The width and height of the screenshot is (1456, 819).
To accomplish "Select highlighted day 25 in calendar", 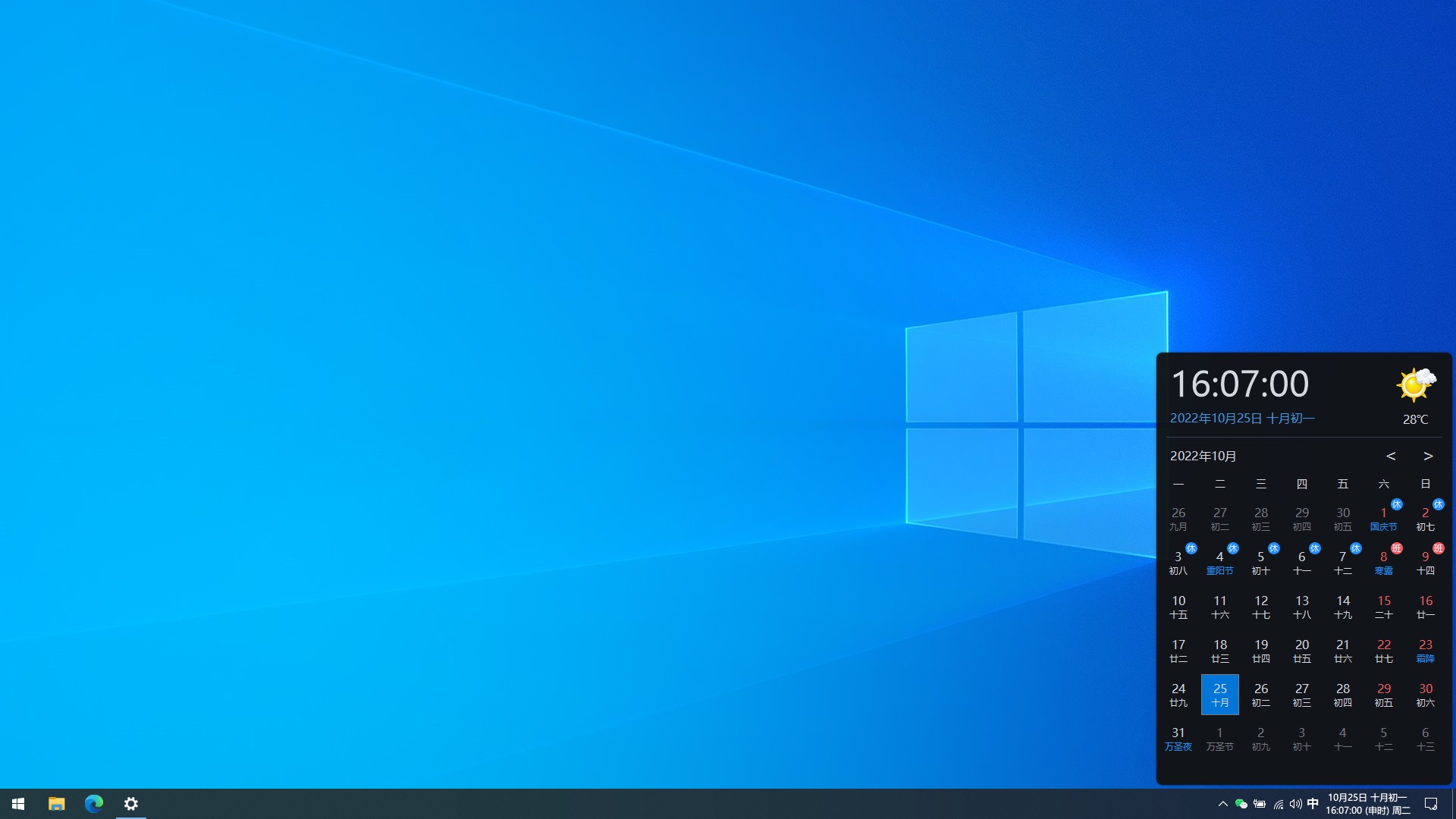I will click(1219, 695).
